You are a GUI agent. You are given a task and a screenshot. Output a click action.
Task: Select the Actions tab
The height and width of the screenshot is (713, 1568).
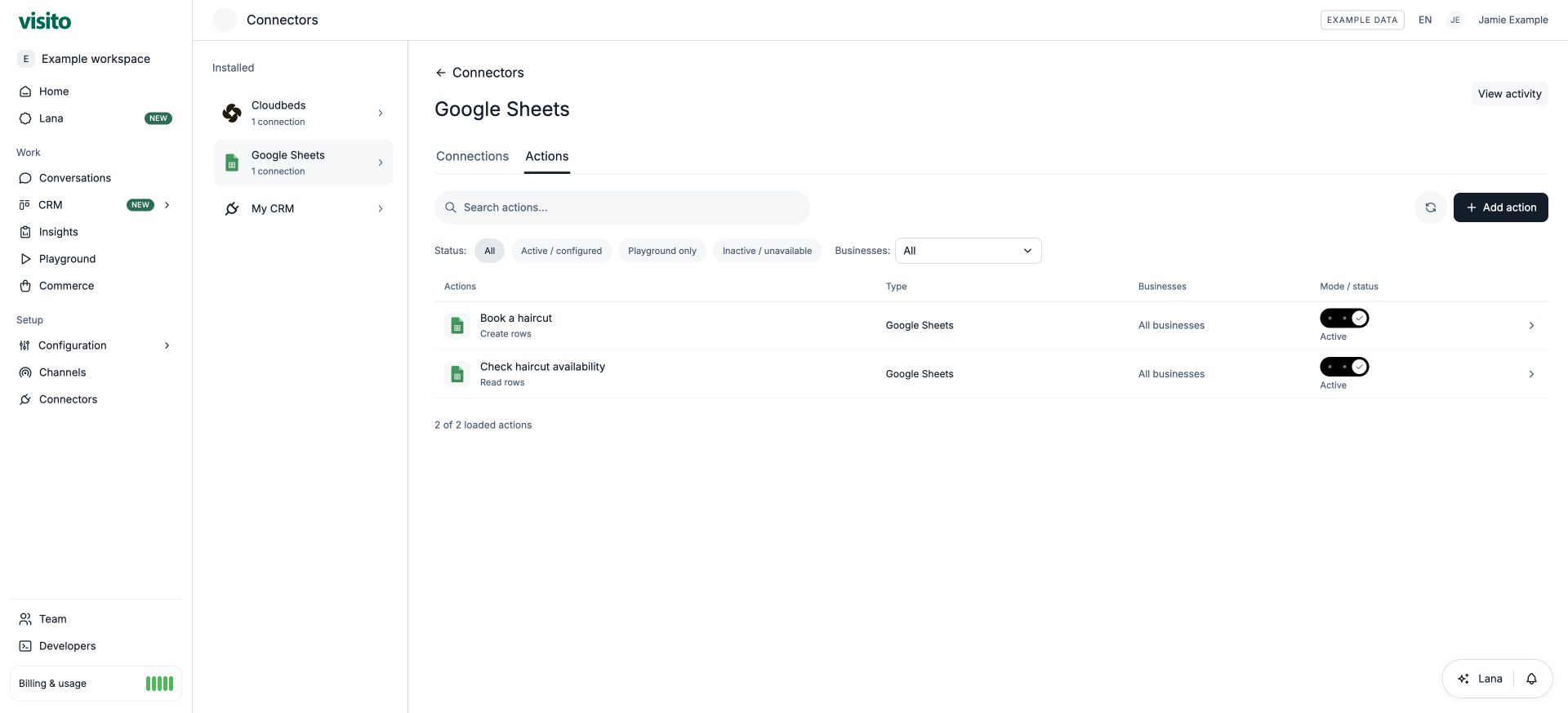tap(547, 156)
